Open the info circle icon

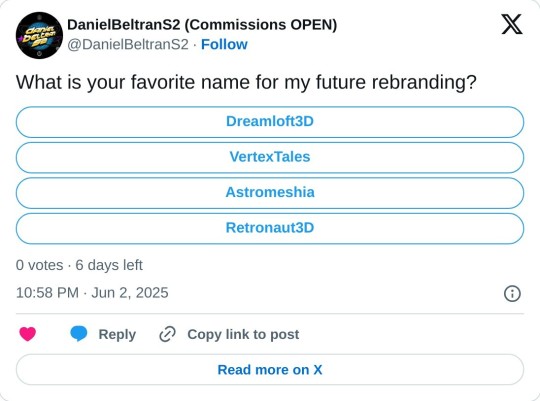tap(512, 294)
